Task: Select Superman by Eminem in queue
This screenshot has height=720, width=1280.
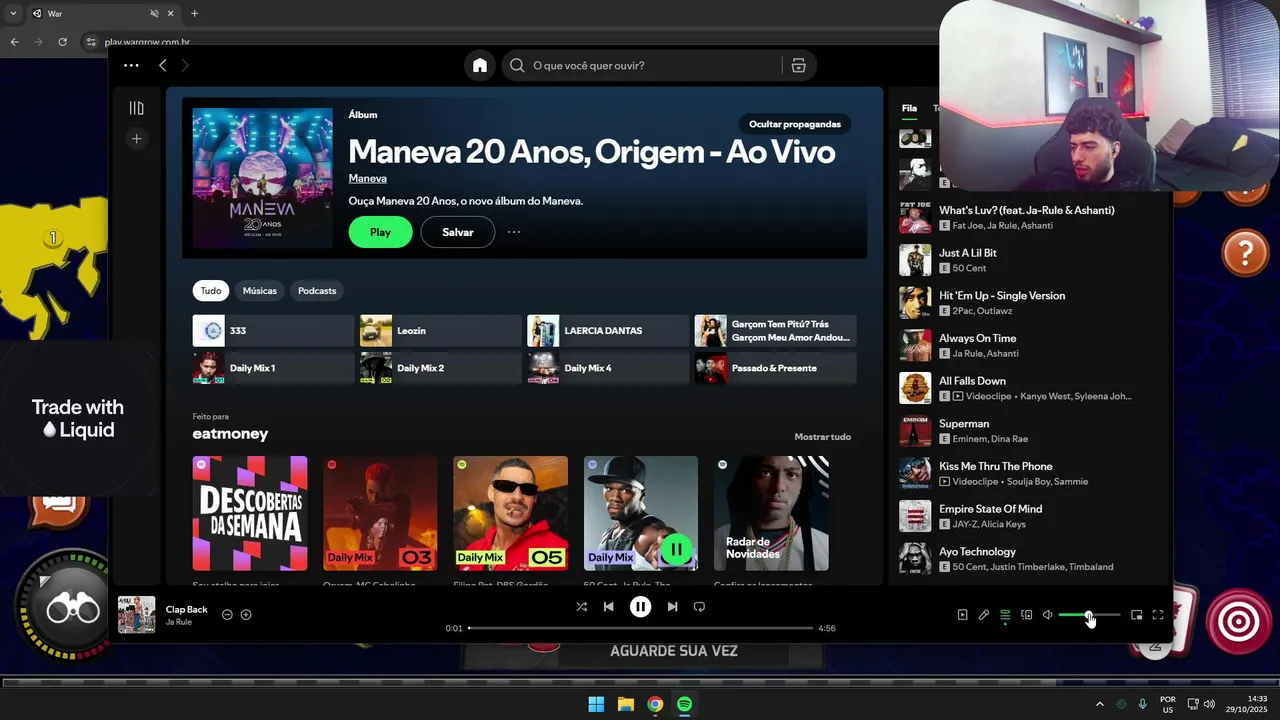Action: [x=1027, y=431]
